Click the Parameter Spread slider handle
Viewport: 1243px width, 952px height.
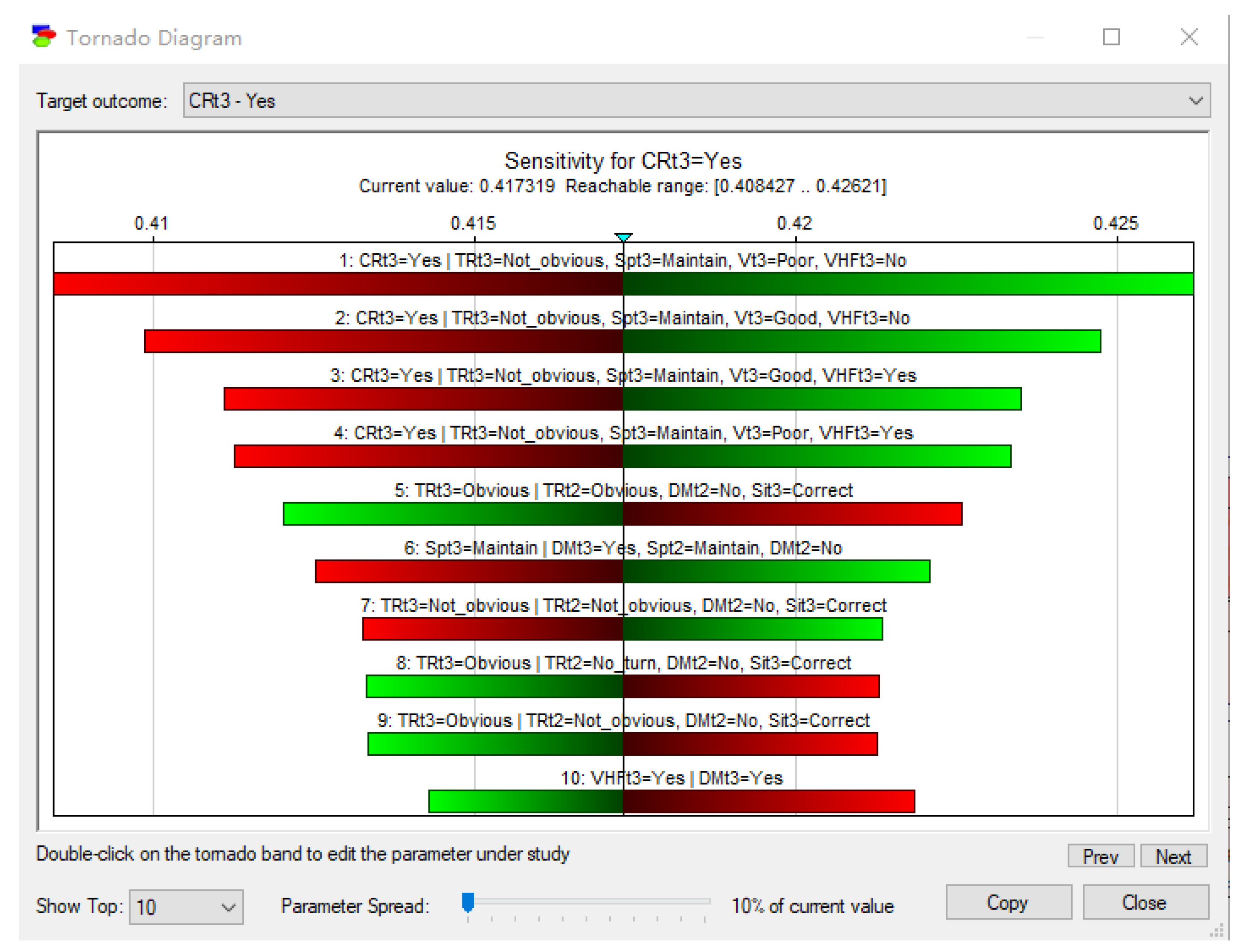coord(468,902)
